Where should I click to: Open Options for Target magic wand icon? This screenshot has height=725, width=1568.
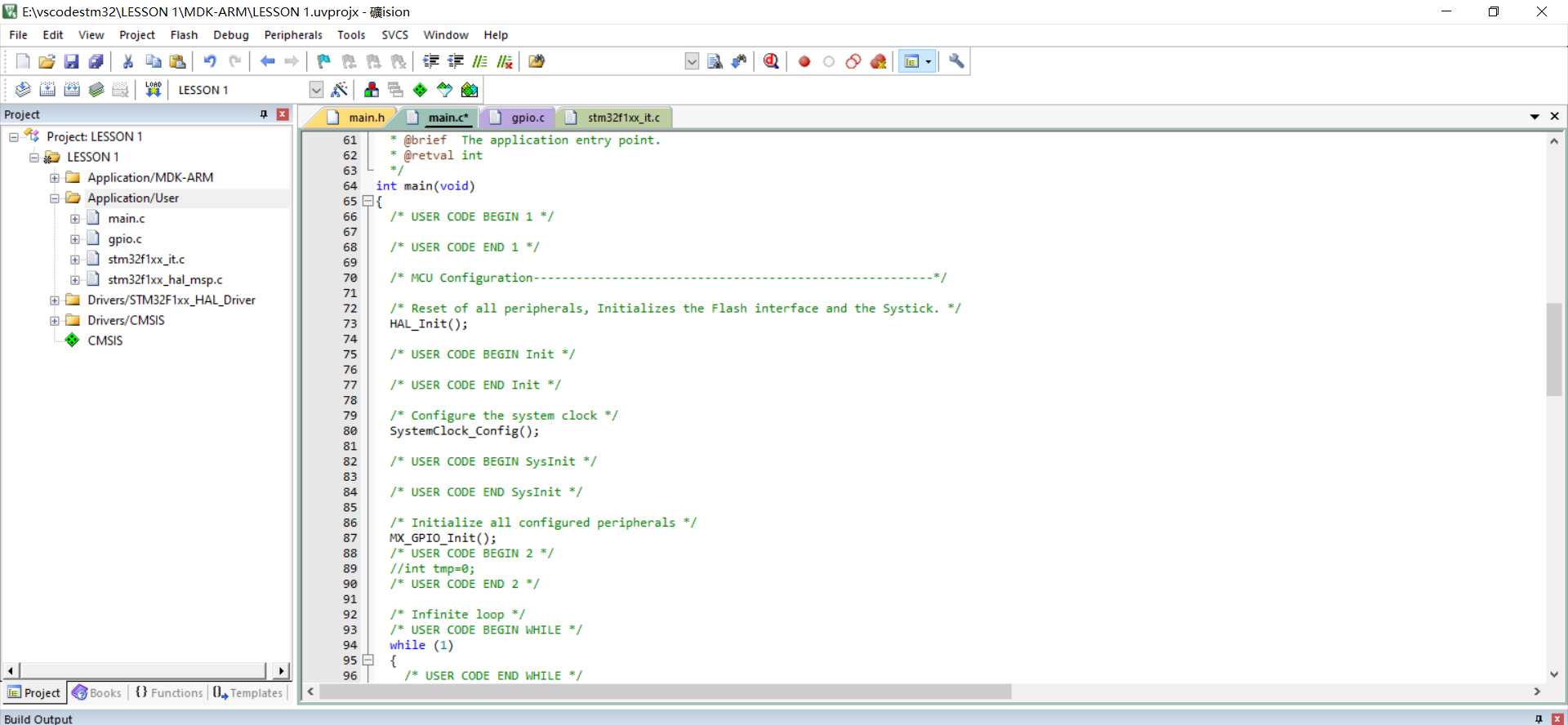pyautogui.click(x=340, y=90)
